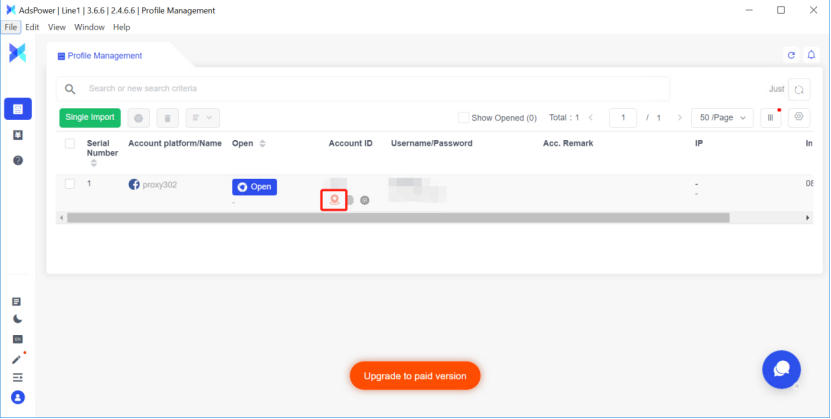Expand the batch actions dropdown in toolbar
831x419 pixels.
point(202,118)
